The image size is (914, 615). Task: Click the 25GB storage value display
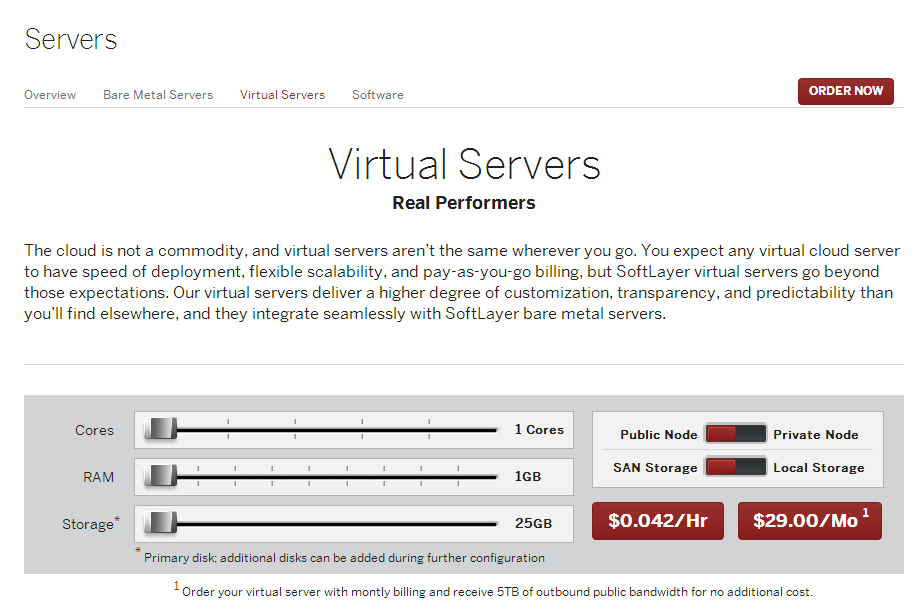pos(533,523)
